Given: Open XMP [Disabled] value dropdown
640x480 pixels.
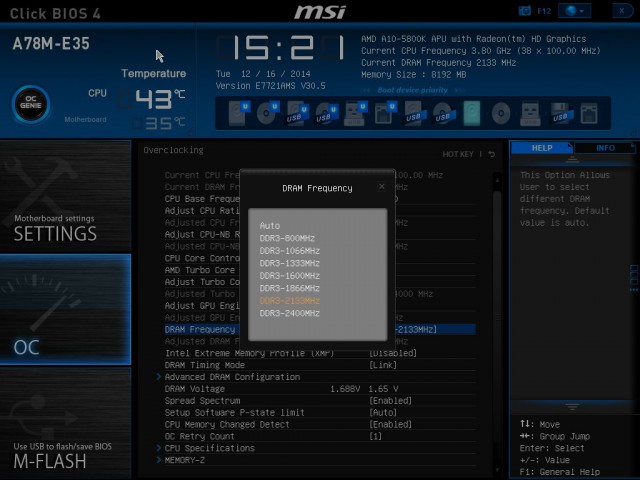Looking at the screenshot, I should pos(393,353).
